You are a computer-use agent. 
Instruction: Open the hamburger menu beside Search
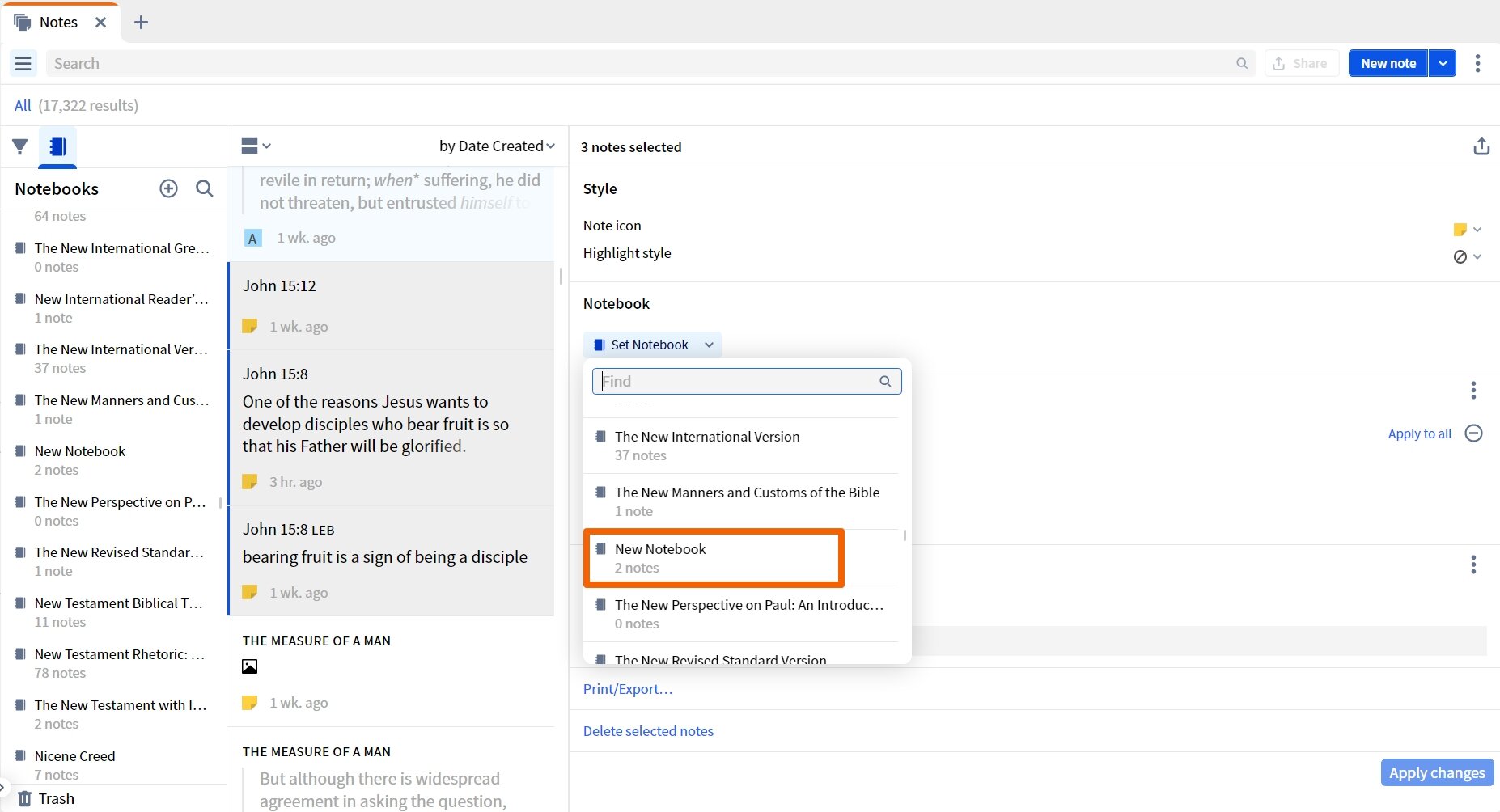23,63
